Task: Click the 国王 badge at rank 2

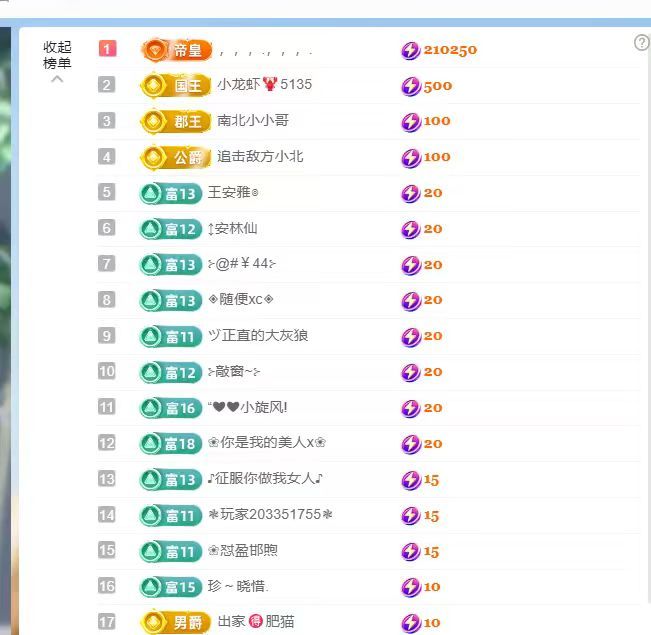Action: [x=176, y=86]
